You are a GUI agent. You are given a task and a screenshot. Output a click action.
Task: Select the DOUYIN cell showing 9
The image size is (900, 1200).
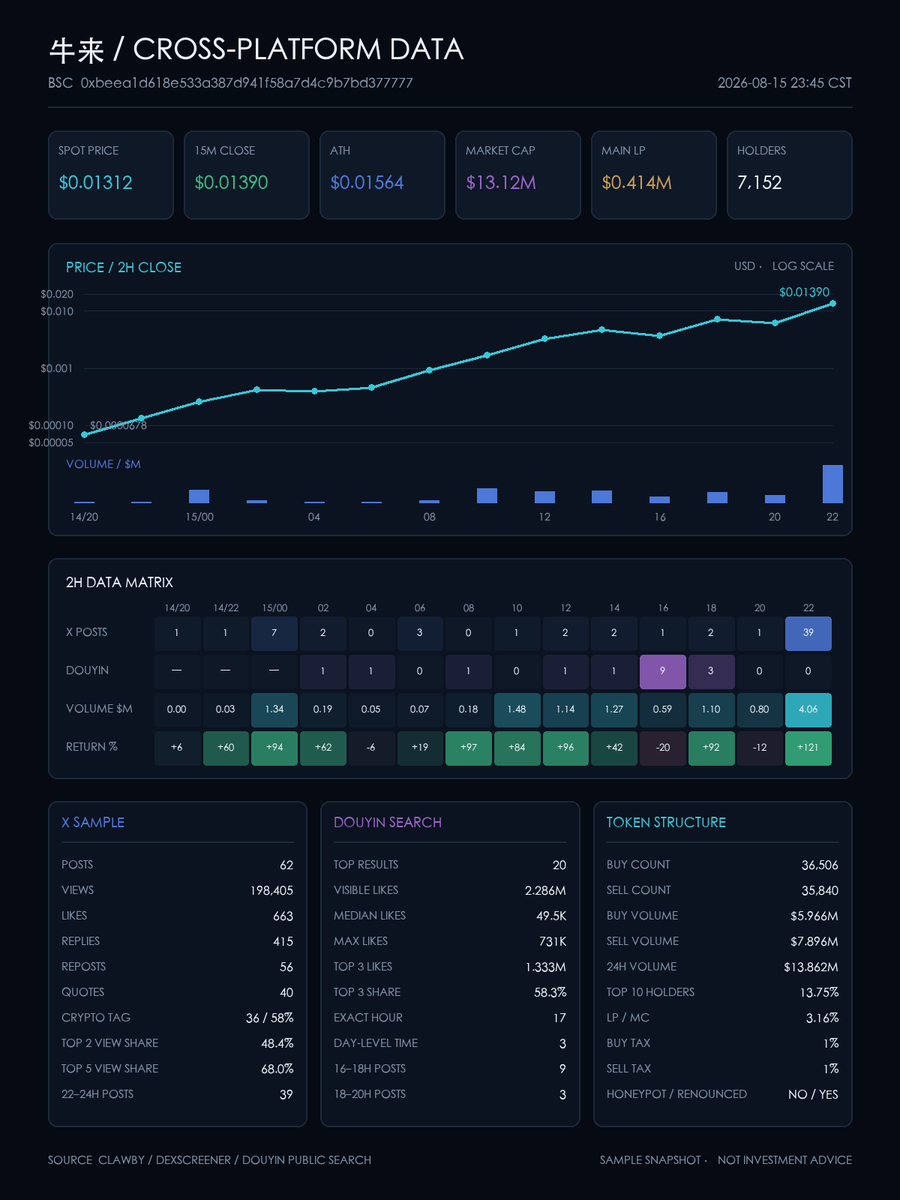coord(663,671)
